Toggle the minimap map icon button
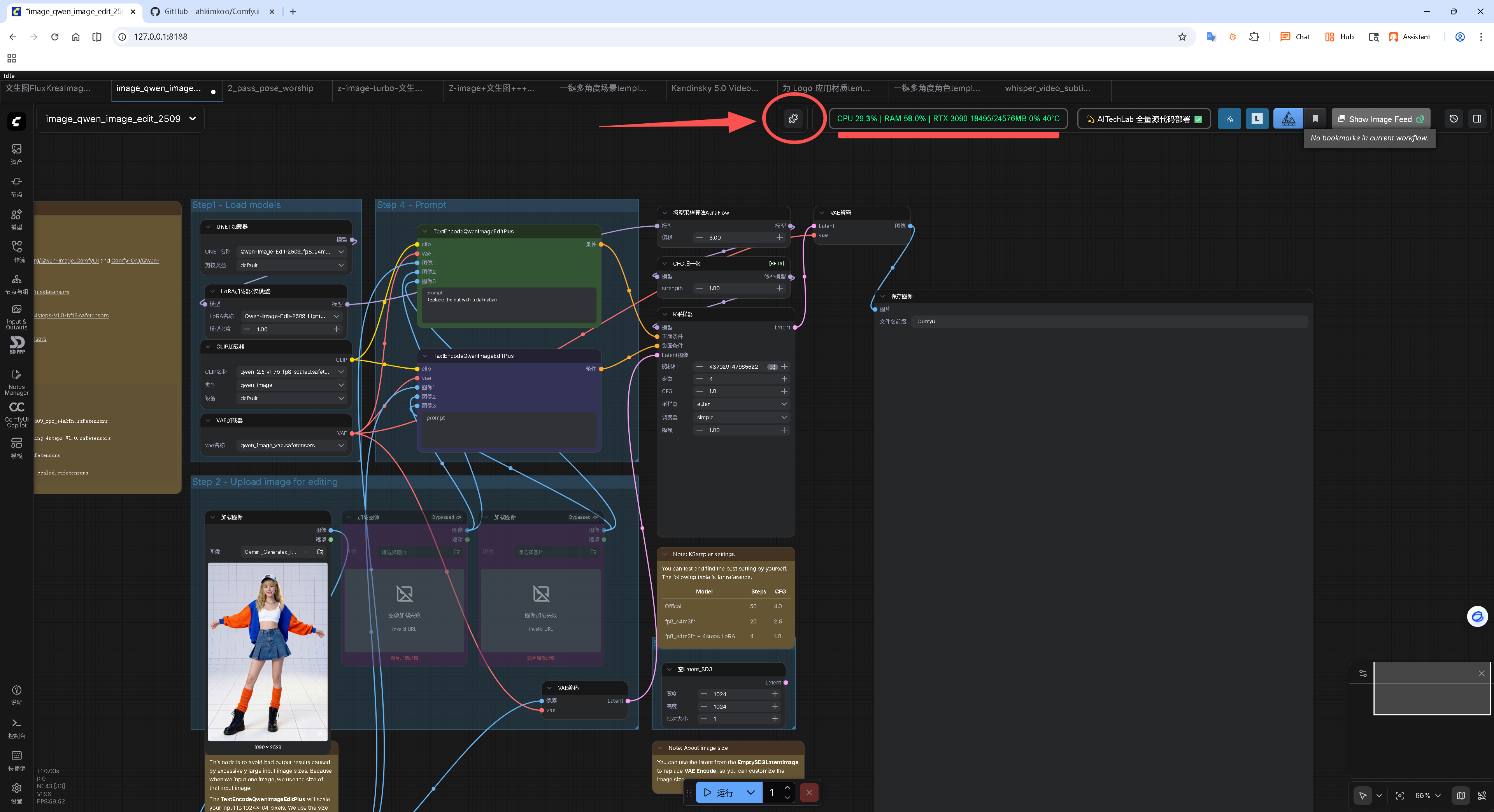This screenshot has width=1494, height=812. coord(1461,795)
